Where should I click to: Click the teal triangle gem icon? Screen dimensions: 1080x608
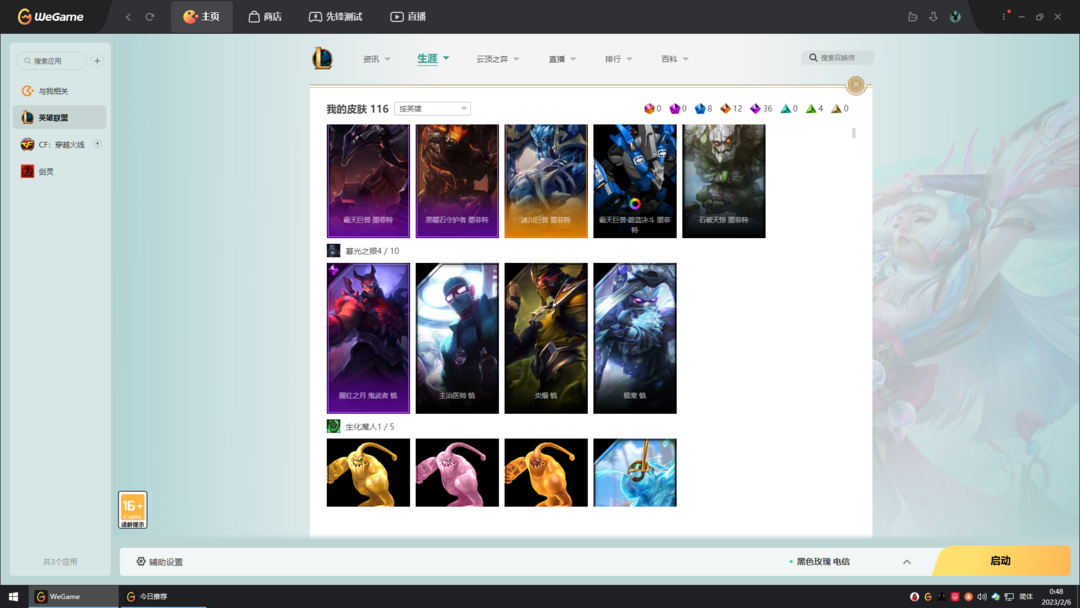(x=785, y=109)
